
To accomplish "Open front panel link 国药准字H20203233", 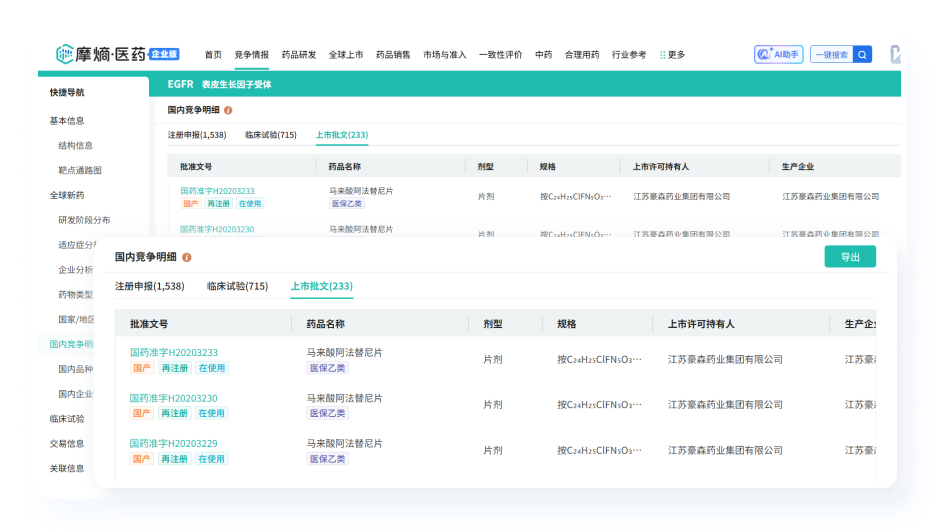I will coord(174,353).
